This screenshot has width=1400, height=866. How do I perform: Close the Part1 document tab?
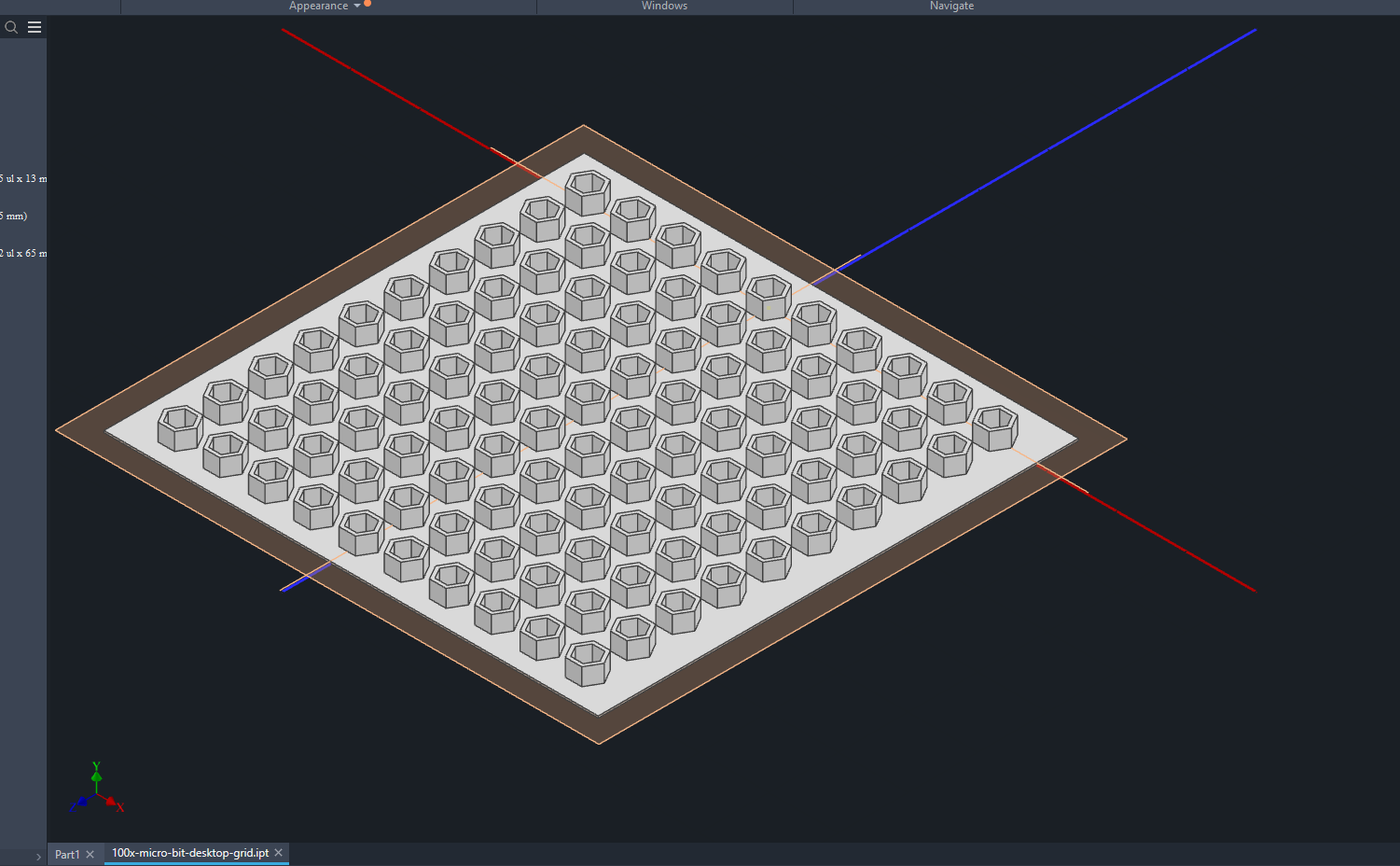[x=90, y=854]
